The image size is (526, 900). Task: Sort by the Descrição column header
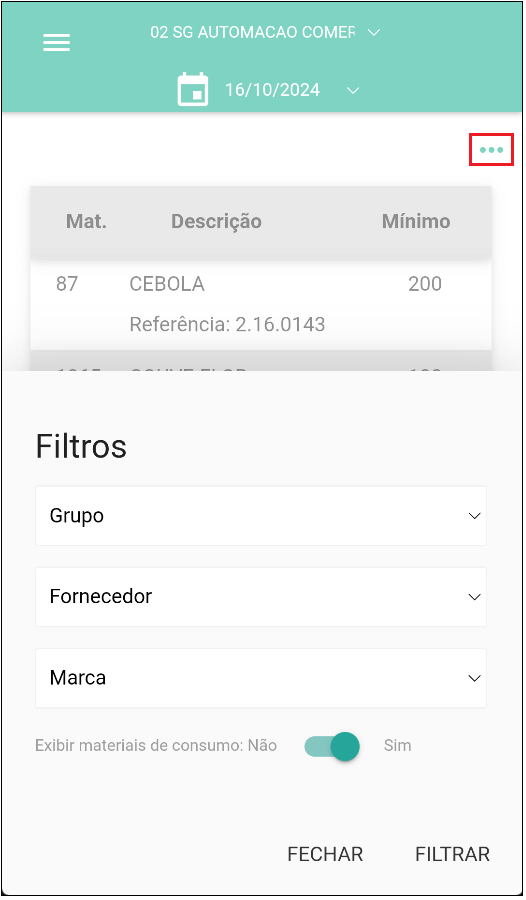pyautogui.click(x=216, y=221)
